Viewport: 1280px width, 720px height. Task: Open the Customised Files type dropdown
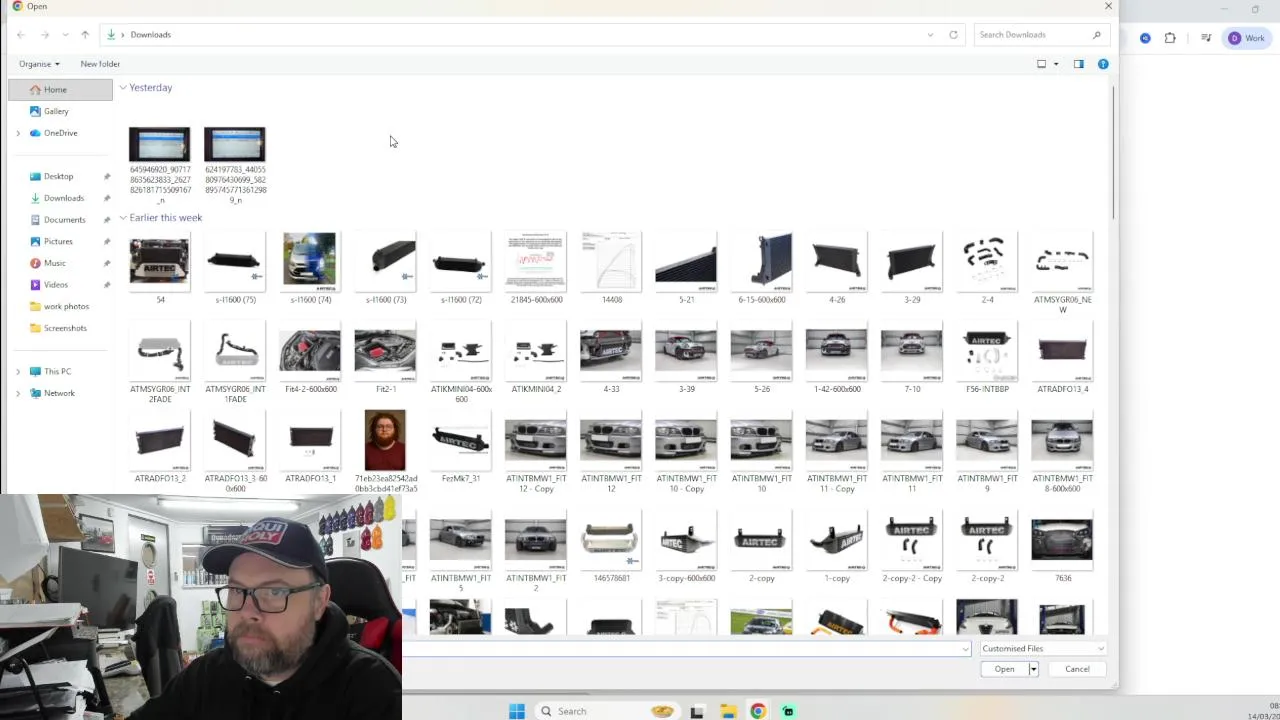tap(1042, 649)
